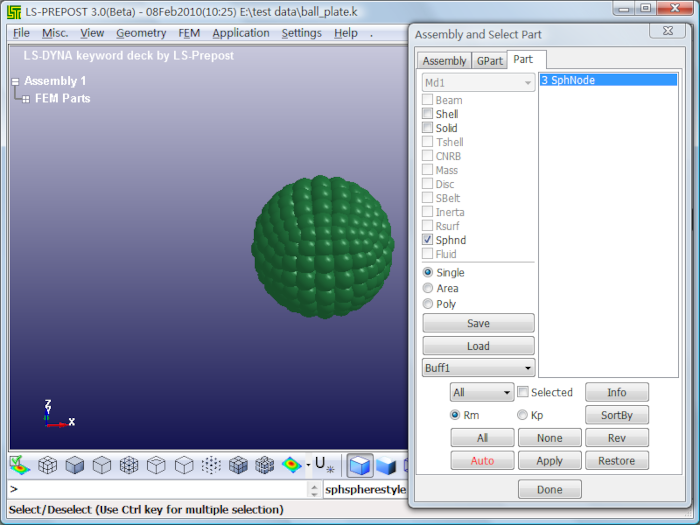Select the highlighted light blue cube view icon
700x525 pixels.
[360, 465]
